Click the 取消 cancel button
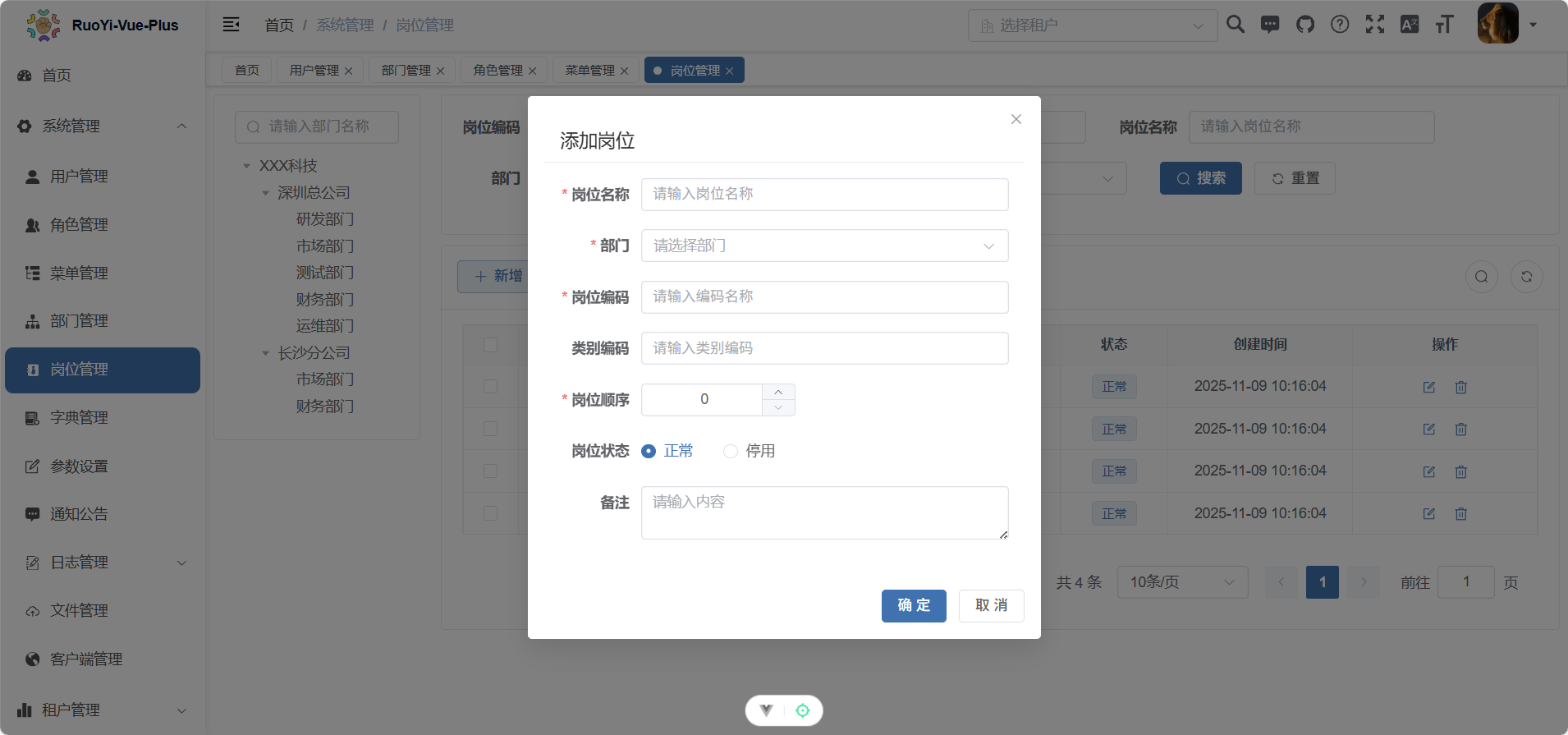This screenshot has height=735, width=1568. 991,605
